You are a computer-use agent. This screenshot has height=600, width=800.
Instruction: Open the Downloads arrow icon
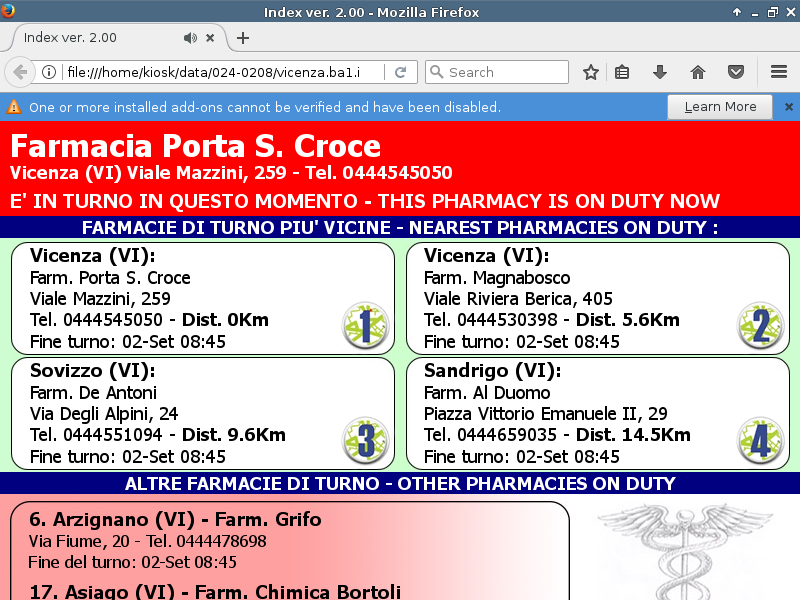[659, 72]
